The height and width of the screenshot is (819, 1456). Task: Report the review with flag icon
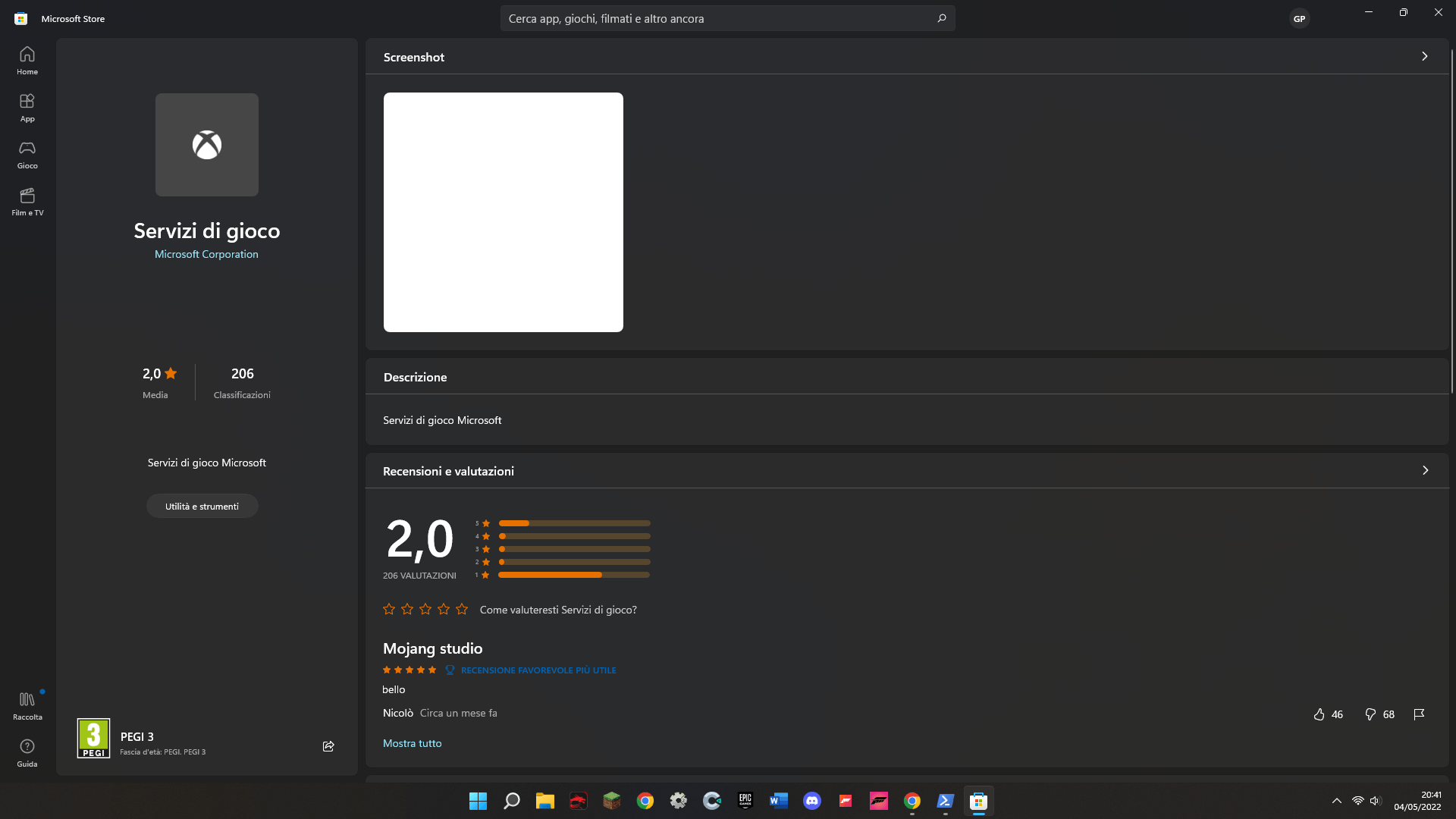click(x=1419, y=714)
